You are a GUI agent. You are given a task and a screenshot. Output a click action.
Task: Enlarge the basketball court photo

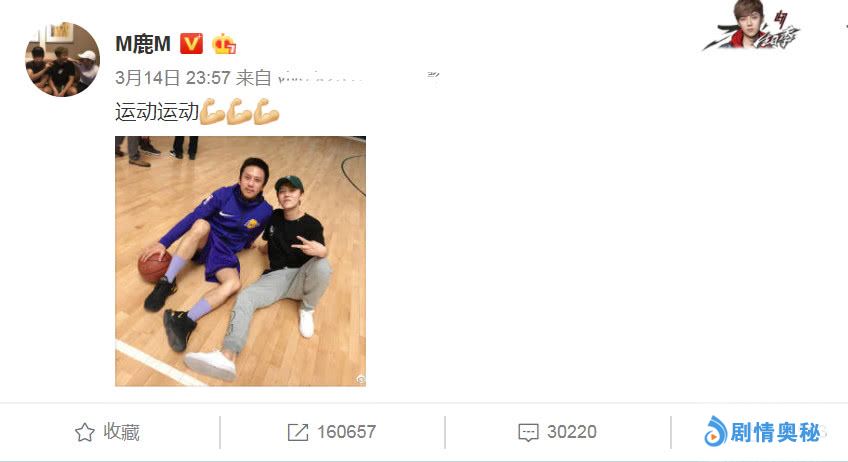241,261
